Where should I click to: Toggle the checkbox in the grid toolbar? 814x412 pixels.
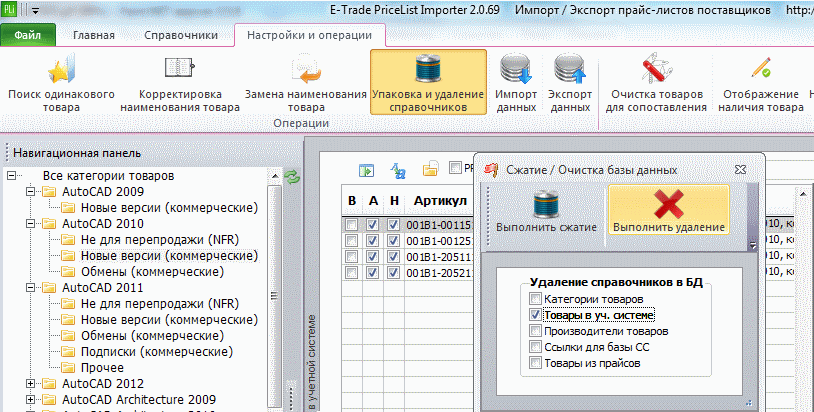coord(455,168)
